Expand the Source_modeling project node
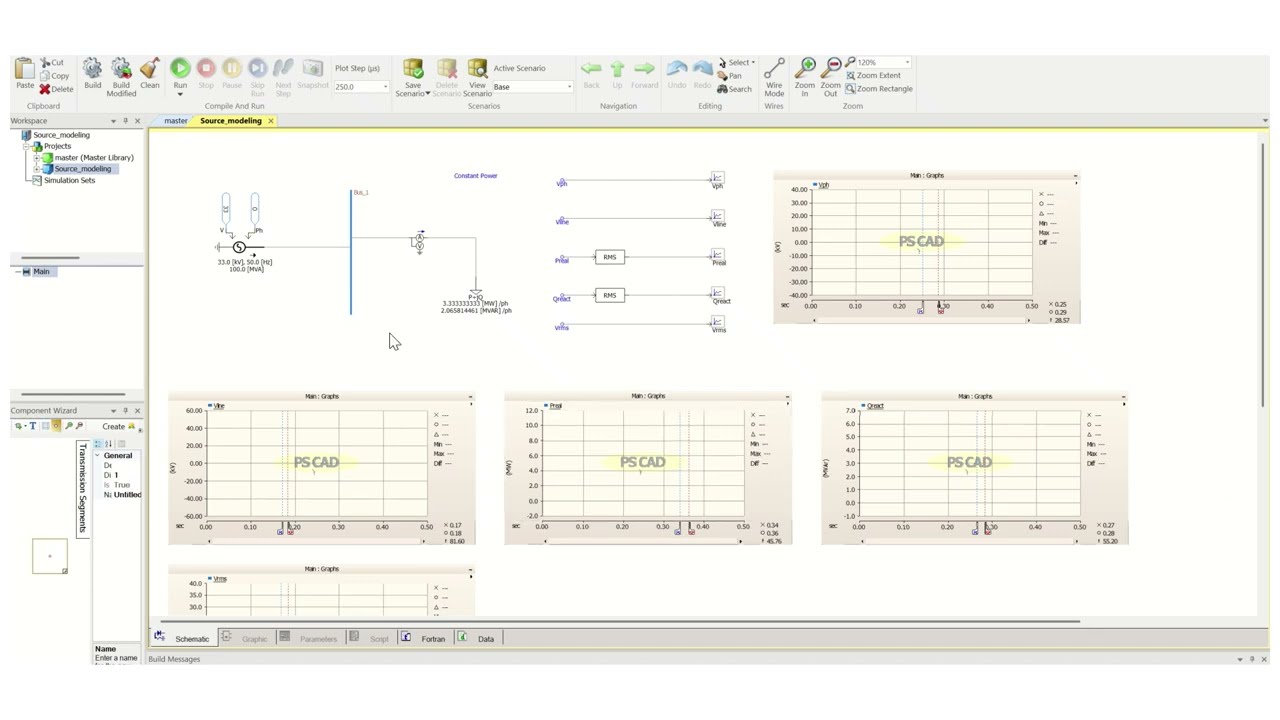This screenshot has height=720, width=1280. (x=36, y=169)
